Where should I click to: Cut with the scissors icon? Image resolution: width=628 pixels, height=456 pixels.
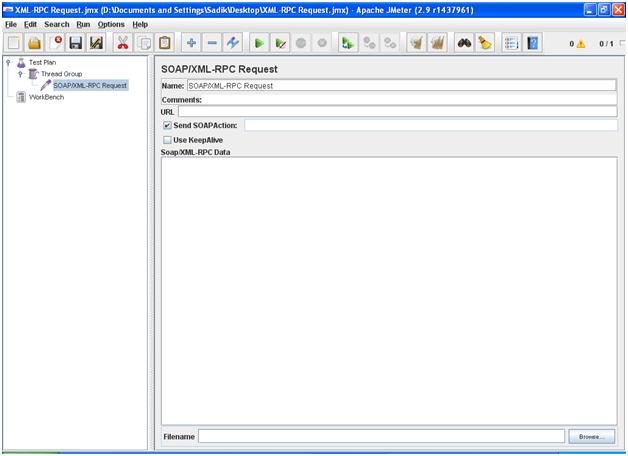[123, 43]
